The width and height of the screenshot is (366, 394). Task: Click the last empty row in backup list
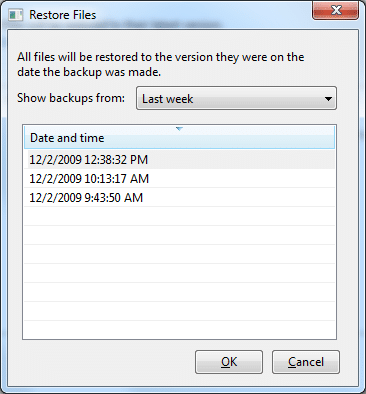pos(179,330)
